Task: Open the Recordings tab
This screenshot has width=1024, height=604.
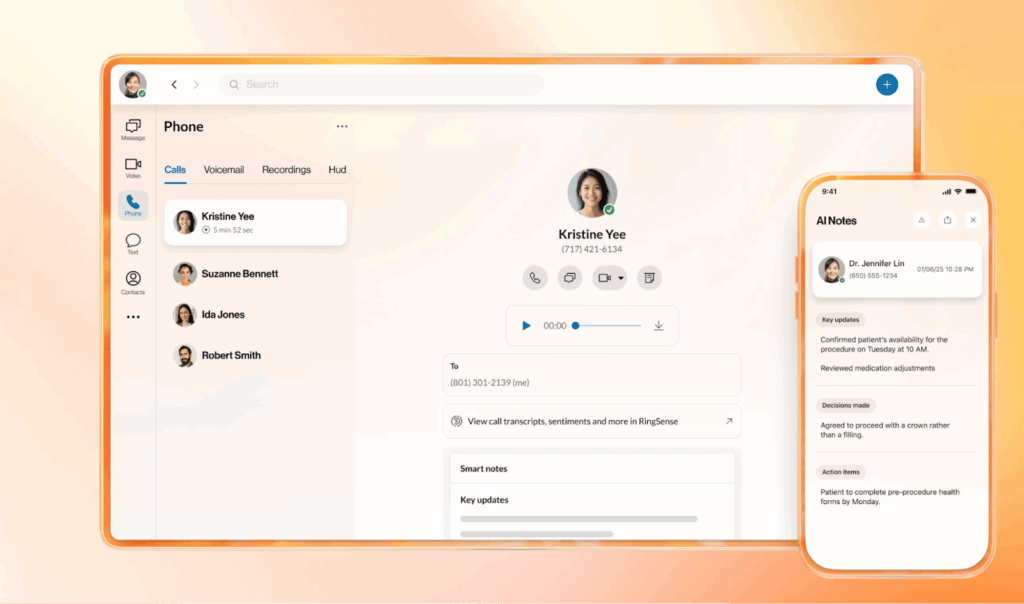Action: 286,170
